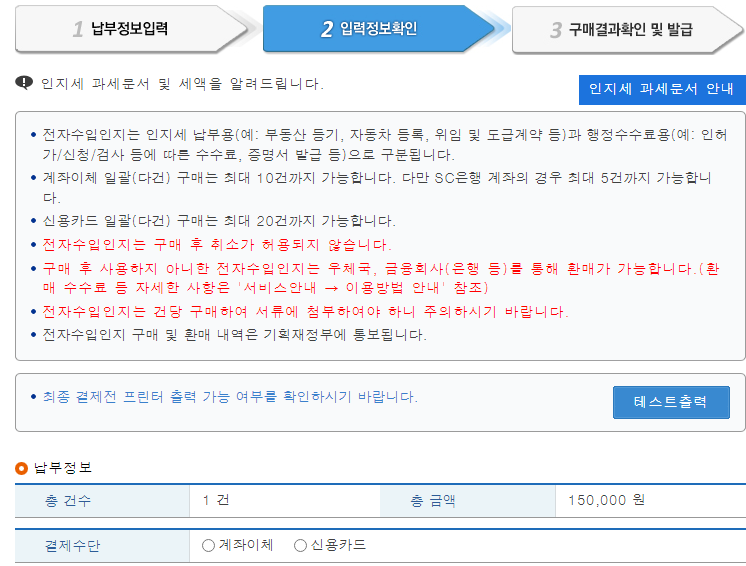Select step 2 입력정보확인 tab

[379, 29]
